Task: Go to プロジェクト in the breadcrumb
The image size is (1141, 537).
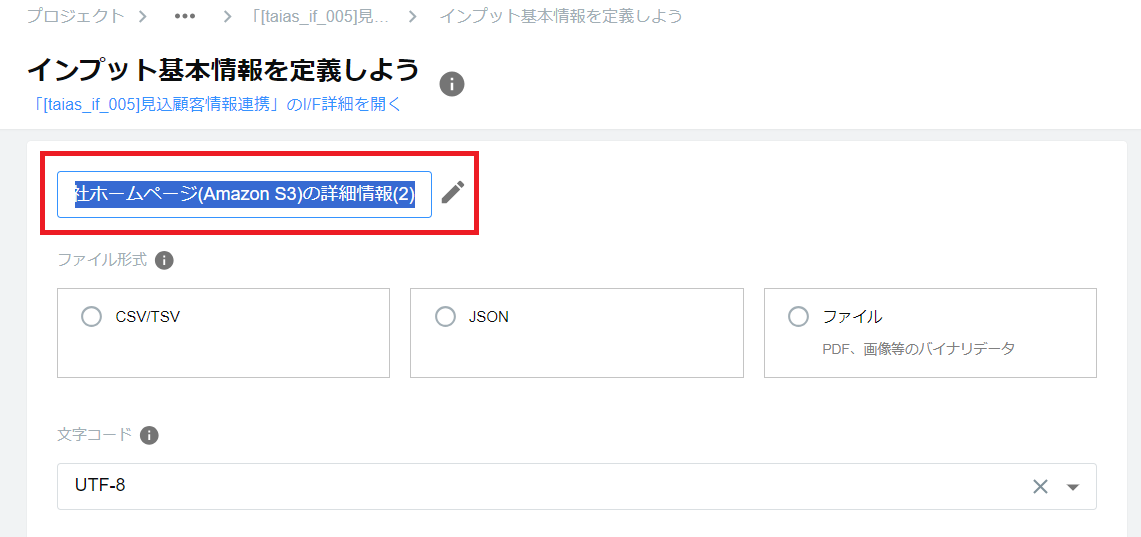Action: 76,17
